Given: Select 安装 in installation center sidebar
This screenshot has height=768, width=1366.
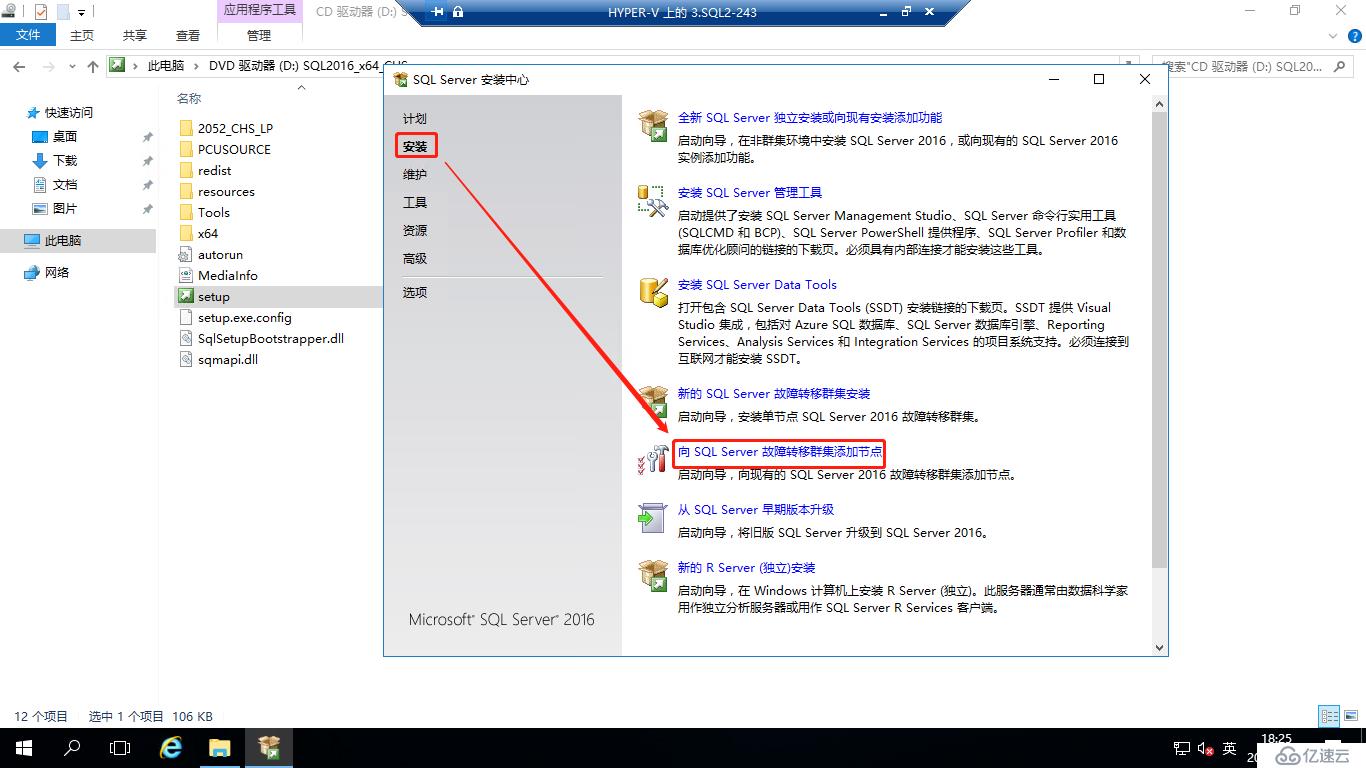Looking at the screenshot, I should 415,147.
